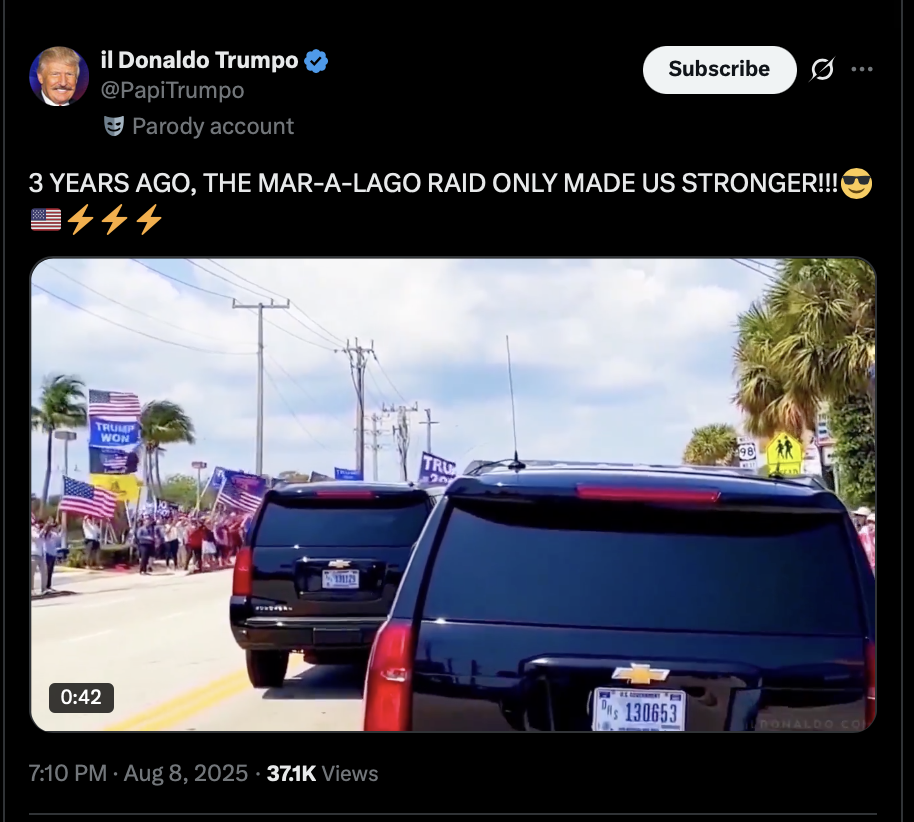This screenshot has height=822, width=914.
Task: Play the motorcade video thumbnail
Action: pos(453,494)
